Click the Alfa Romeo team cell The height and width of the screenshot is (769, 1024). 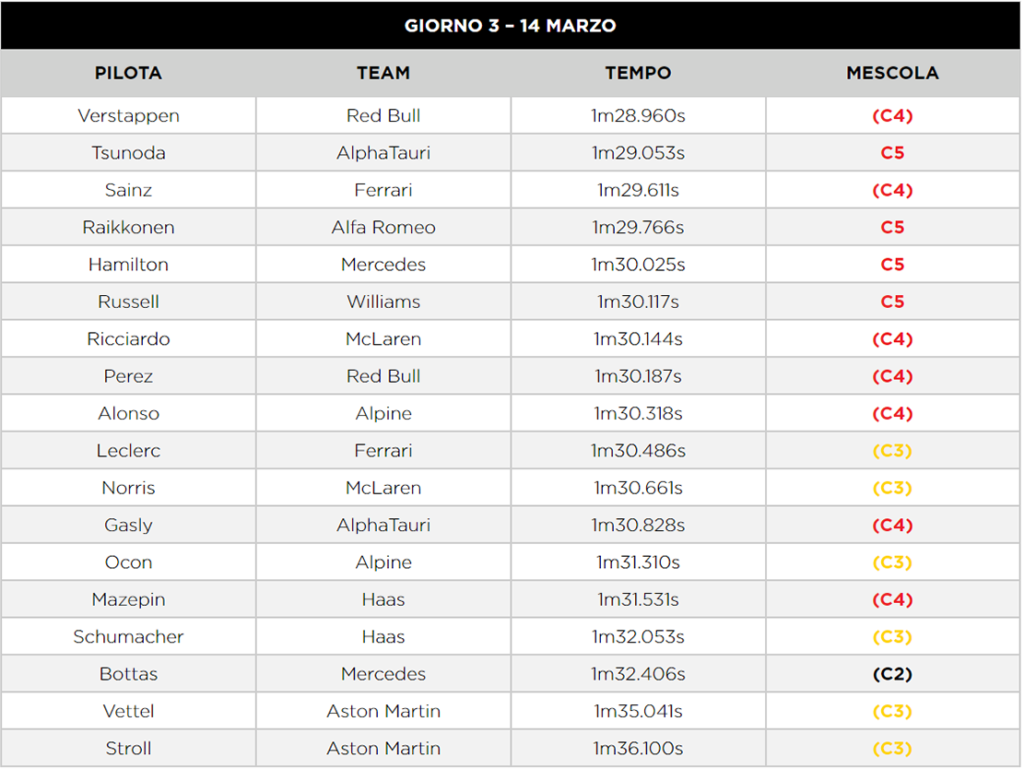coord(383,227)
